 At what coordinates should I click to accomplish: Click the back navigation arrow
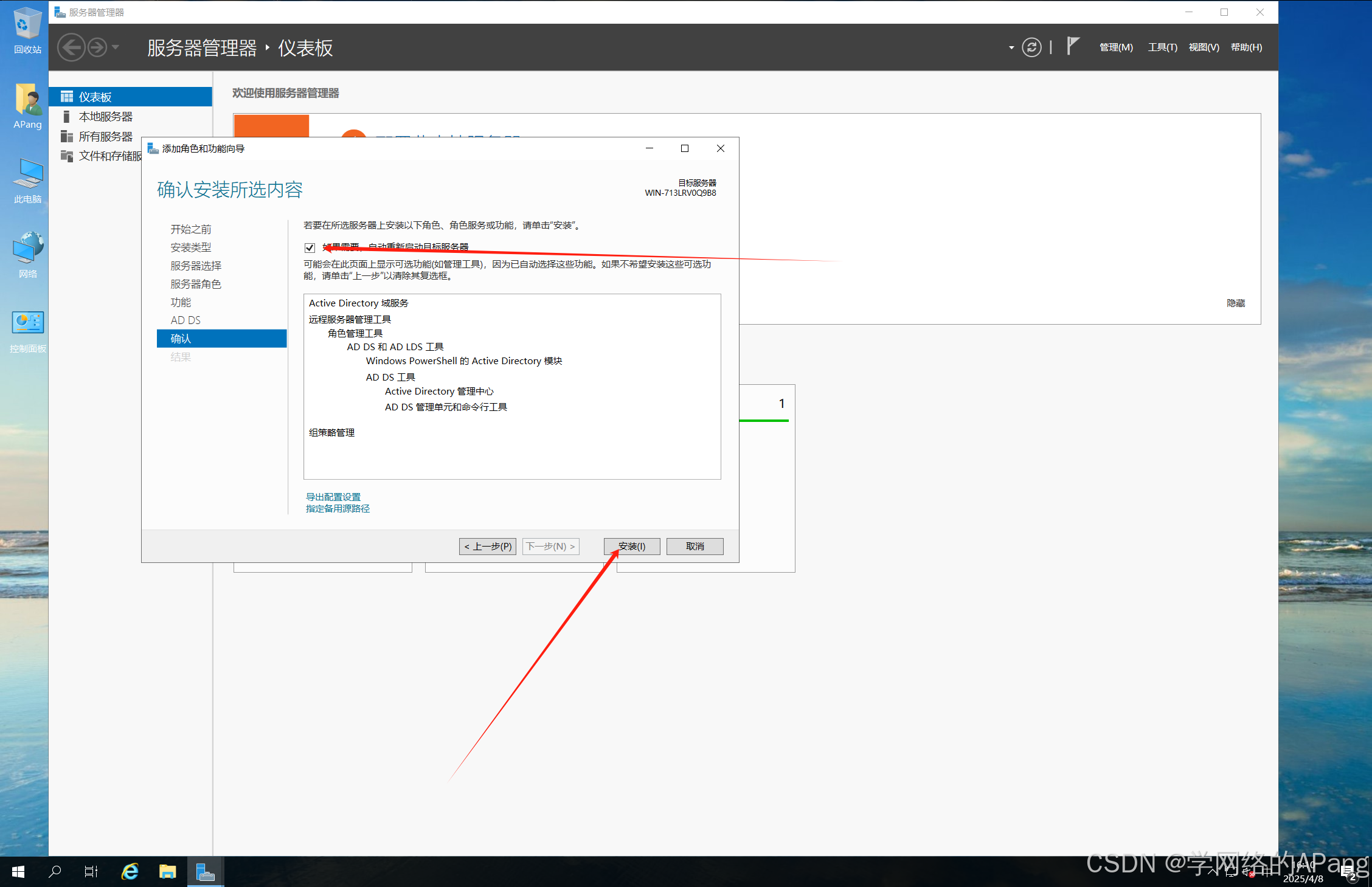72,47
